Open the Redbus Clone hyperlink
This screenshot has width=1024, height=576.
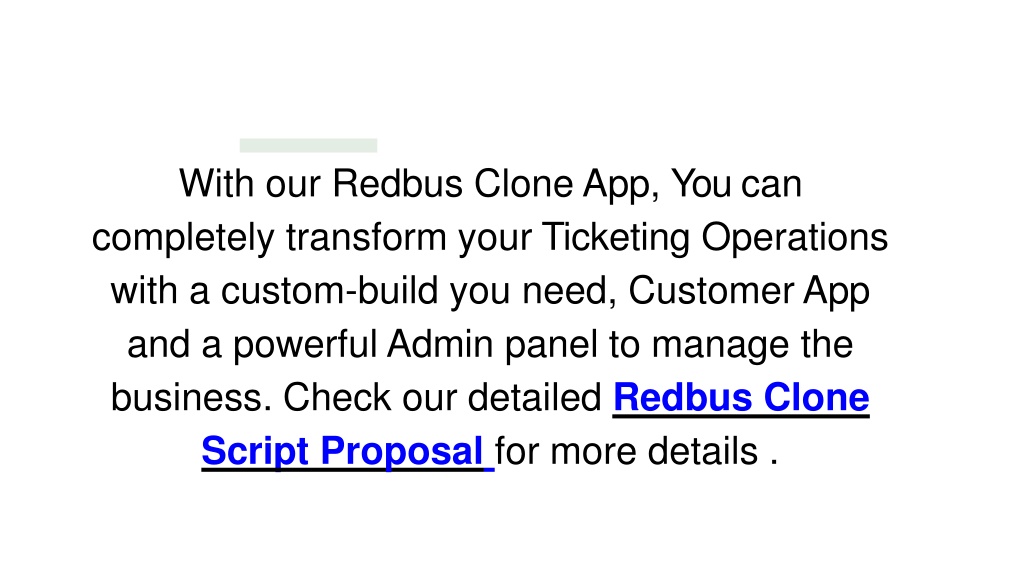741,397
